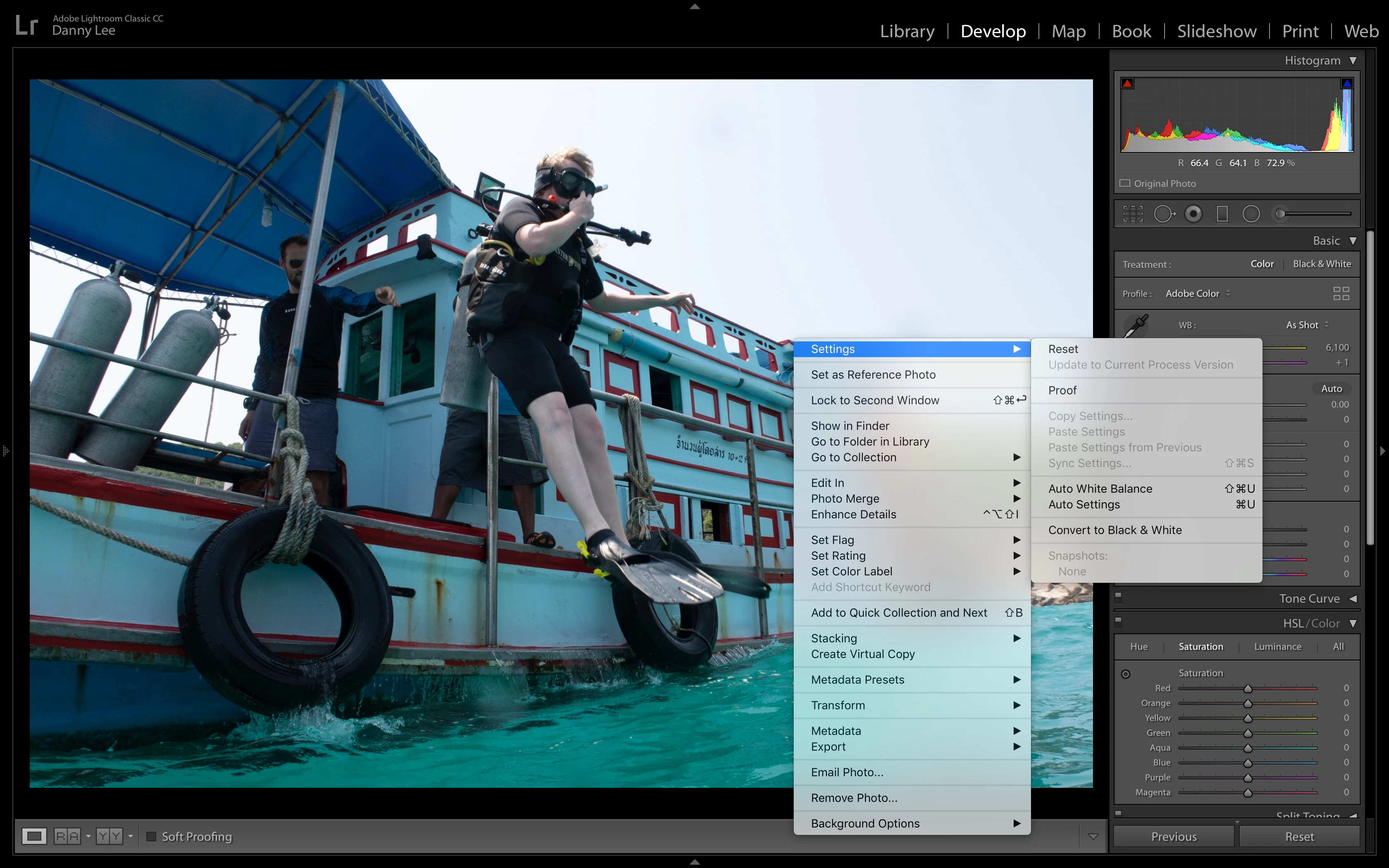
Task: Click the HSL targeted adjustment tool
Action: (x=1126, y=674)
